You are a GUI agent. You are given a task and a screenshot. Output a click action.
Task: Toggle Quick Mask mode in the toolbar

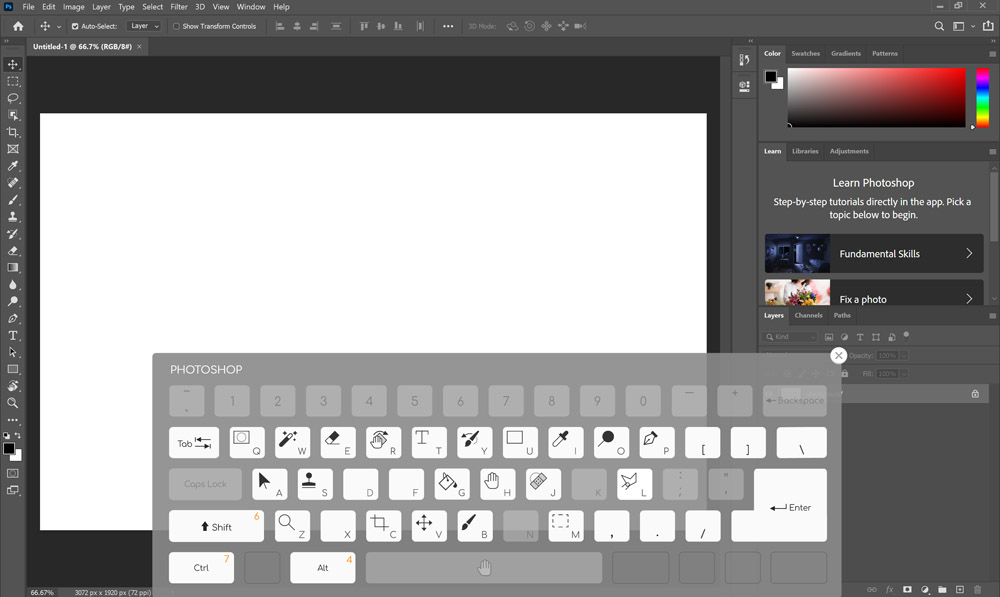(13, 473)
